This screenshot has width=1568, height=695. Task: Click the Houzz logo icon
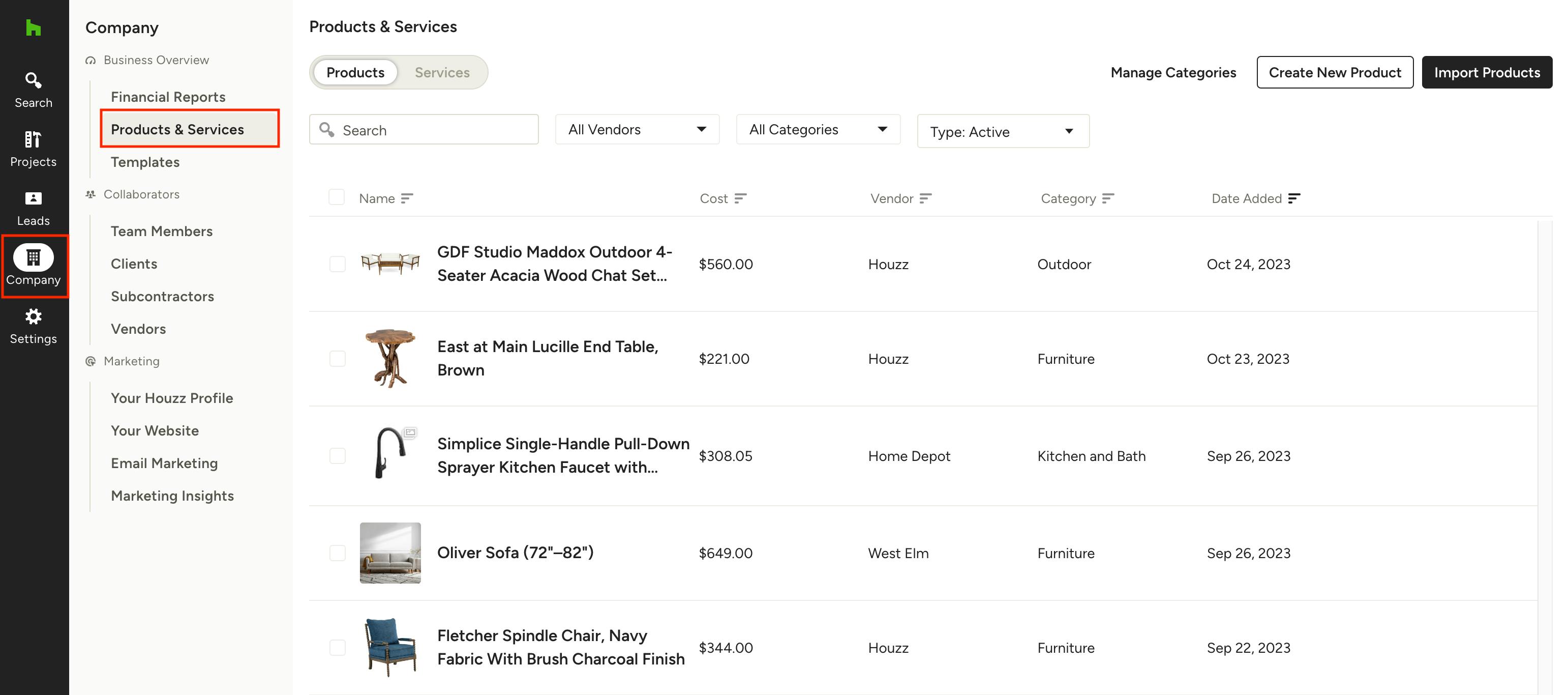point(34,27)
